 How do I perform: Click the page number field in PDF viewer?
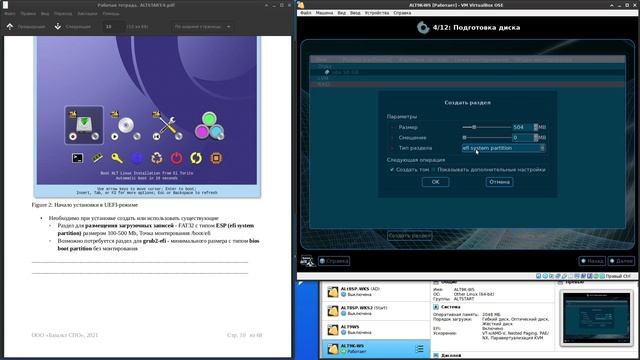[113, 27]
